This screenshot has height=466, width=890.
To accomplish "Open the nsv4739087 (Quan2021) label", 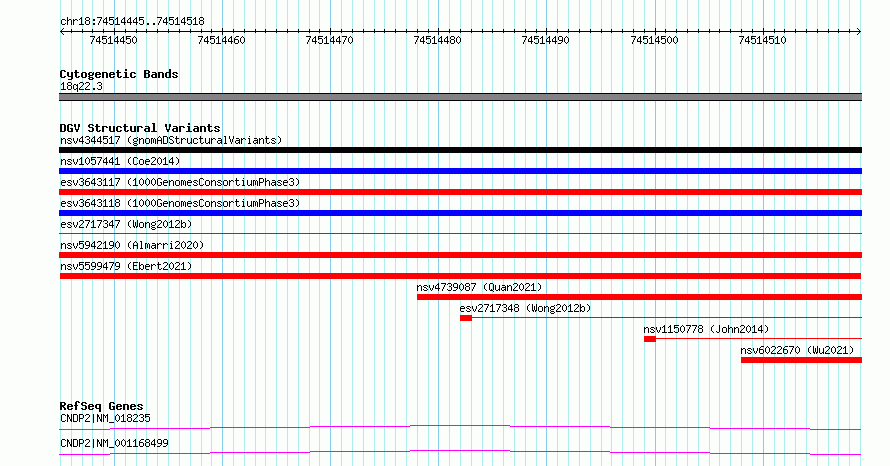I will [479, 287].
